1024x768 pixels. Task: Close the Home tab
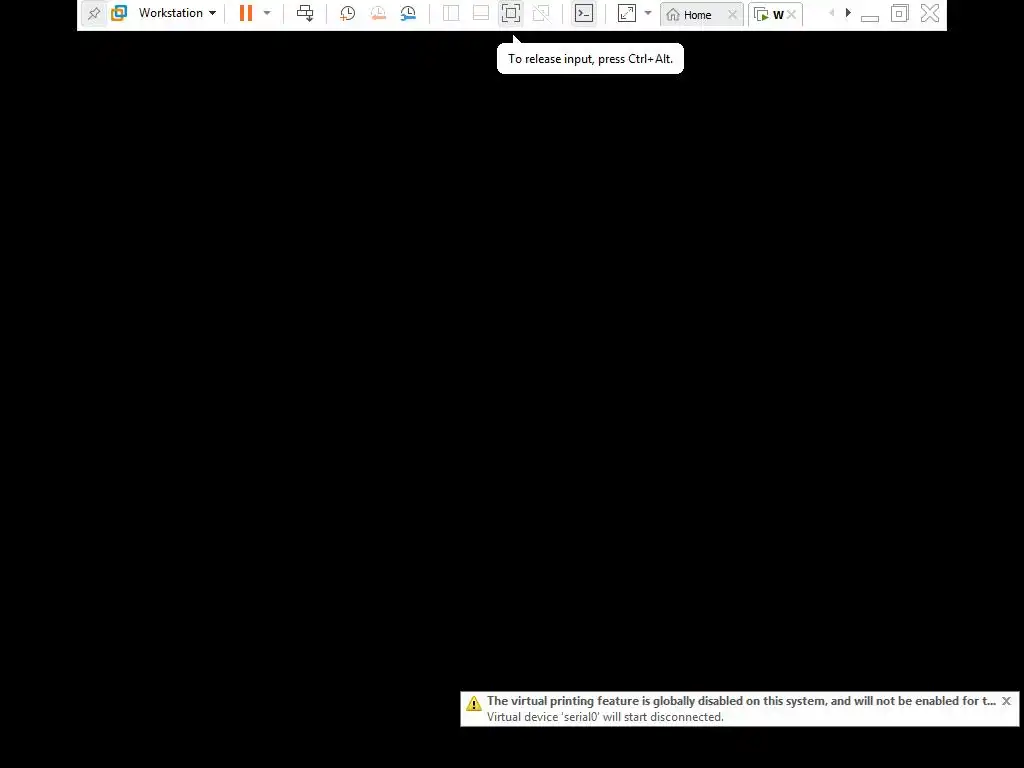(x=732, y=14)
